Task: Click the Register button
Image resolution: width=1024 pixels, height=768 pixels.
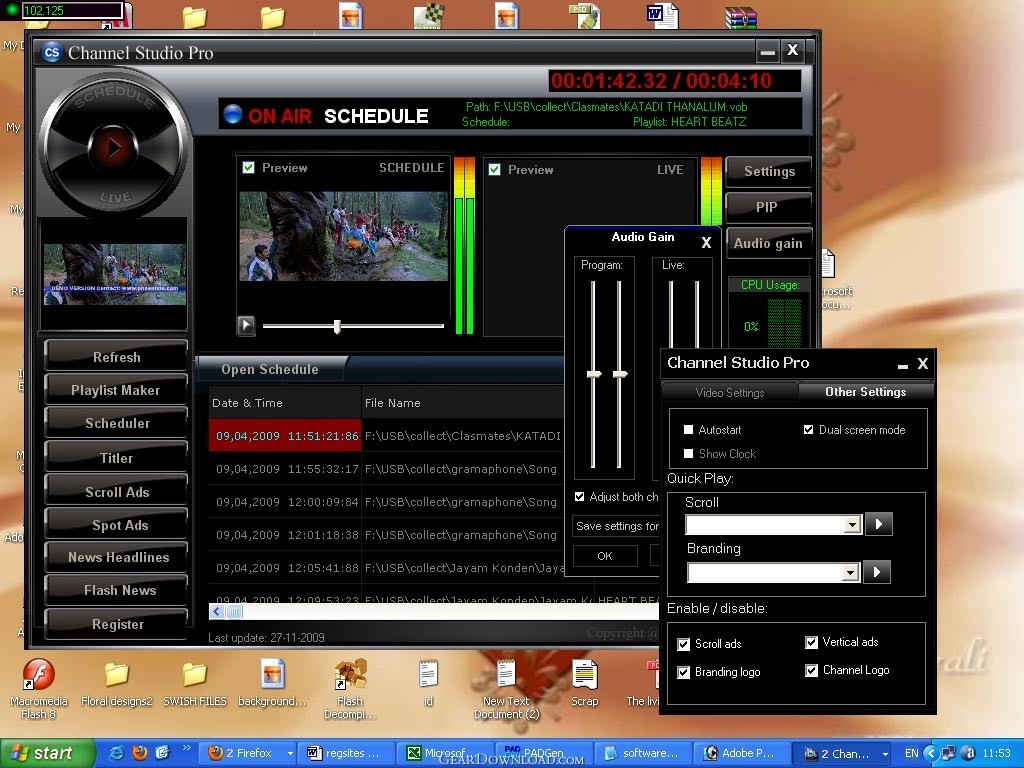Action: point(118,624)
